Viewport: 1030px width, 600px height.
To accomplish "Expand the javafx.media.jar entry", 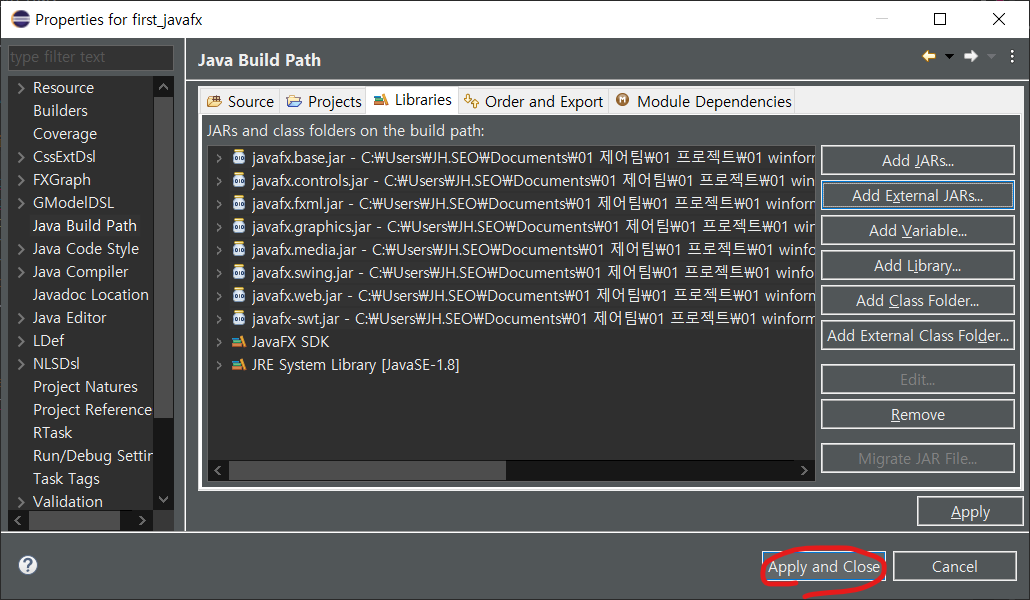I will click(219, 250).
